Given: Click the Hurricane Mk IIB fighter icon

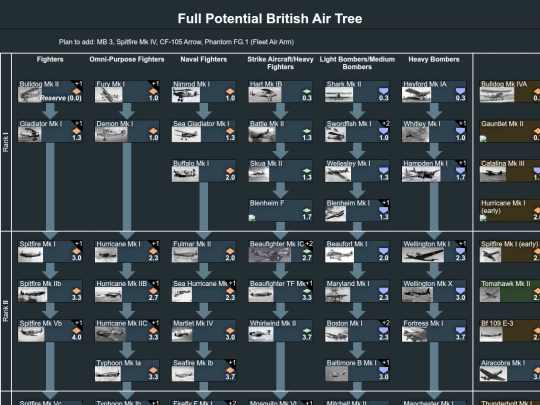Looking at the screenshot, I should pyautogui.click(x=153, y=291).
